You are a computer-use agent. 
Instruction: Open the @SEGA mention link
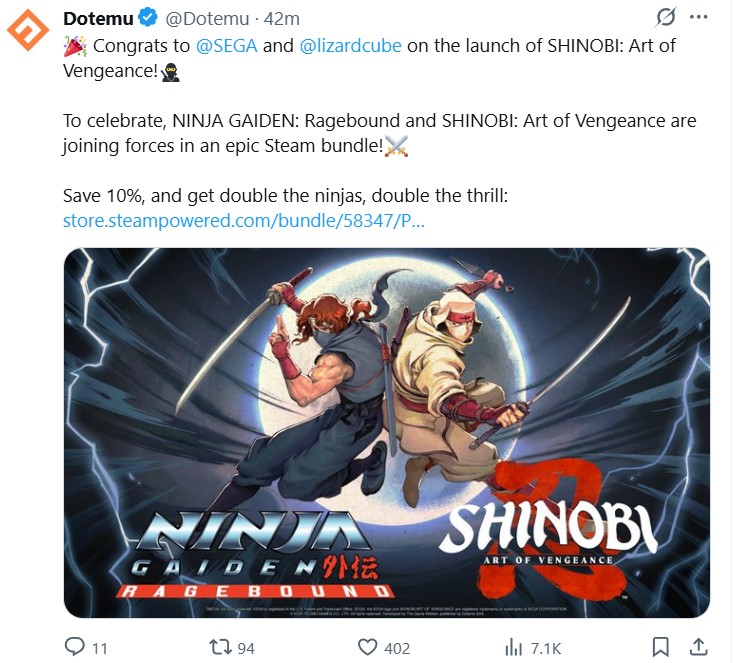click(x=227, y=46)
